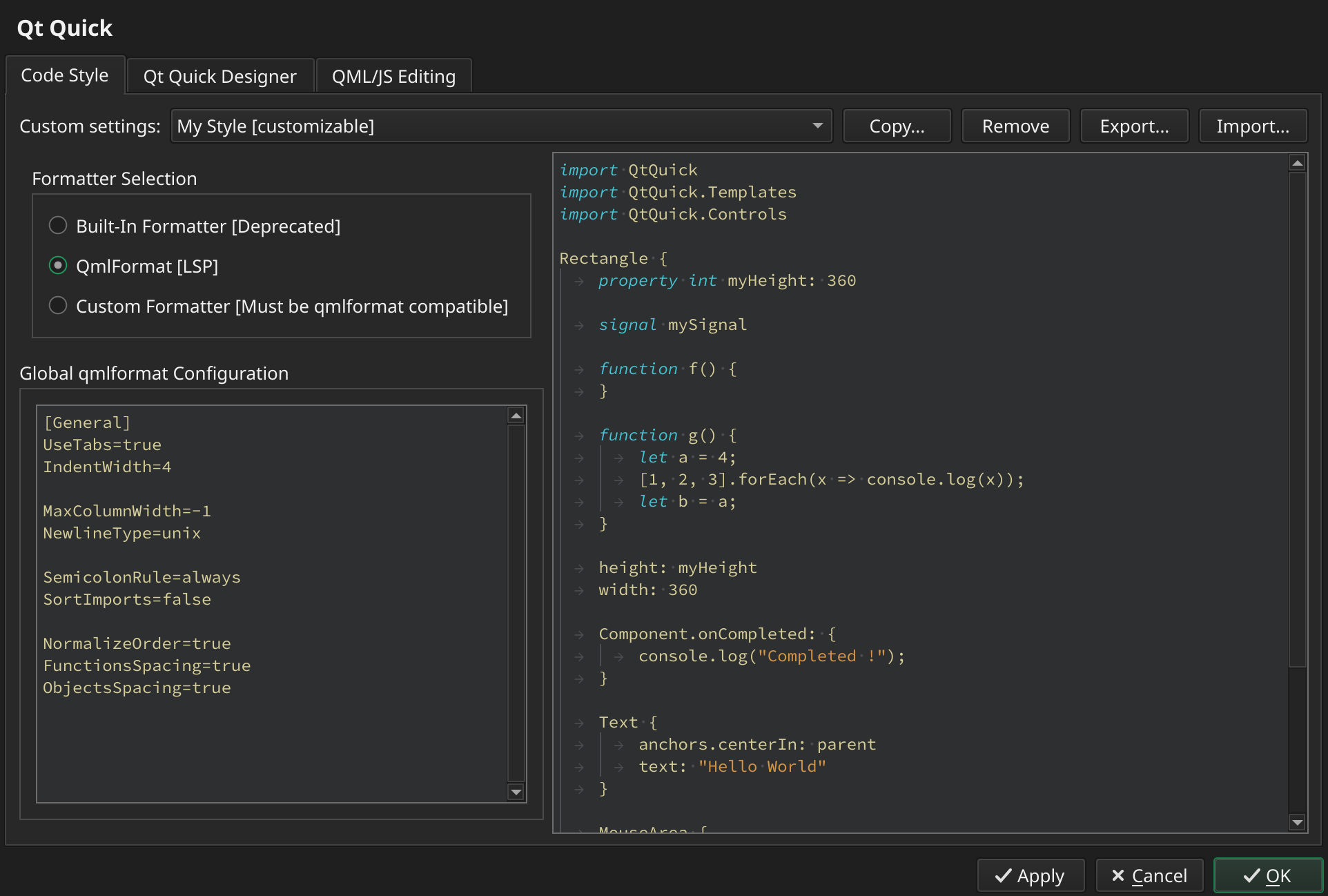
Task: Click dropdown arrow of My Style selector
Action: 817,126
